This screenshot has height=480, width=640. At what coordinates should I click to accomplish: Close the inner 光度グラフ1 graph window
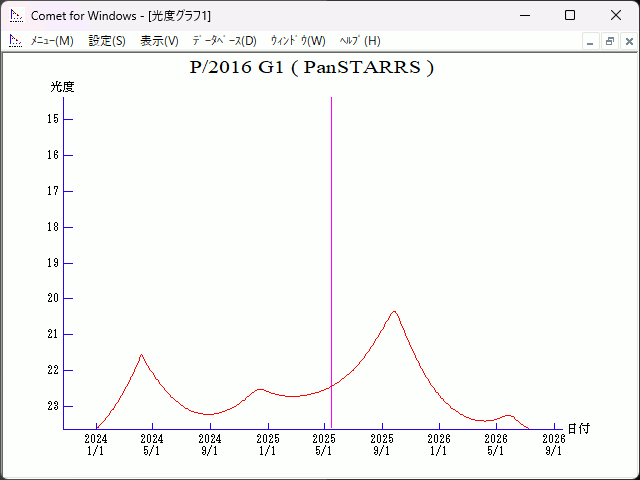pos(629,41)
